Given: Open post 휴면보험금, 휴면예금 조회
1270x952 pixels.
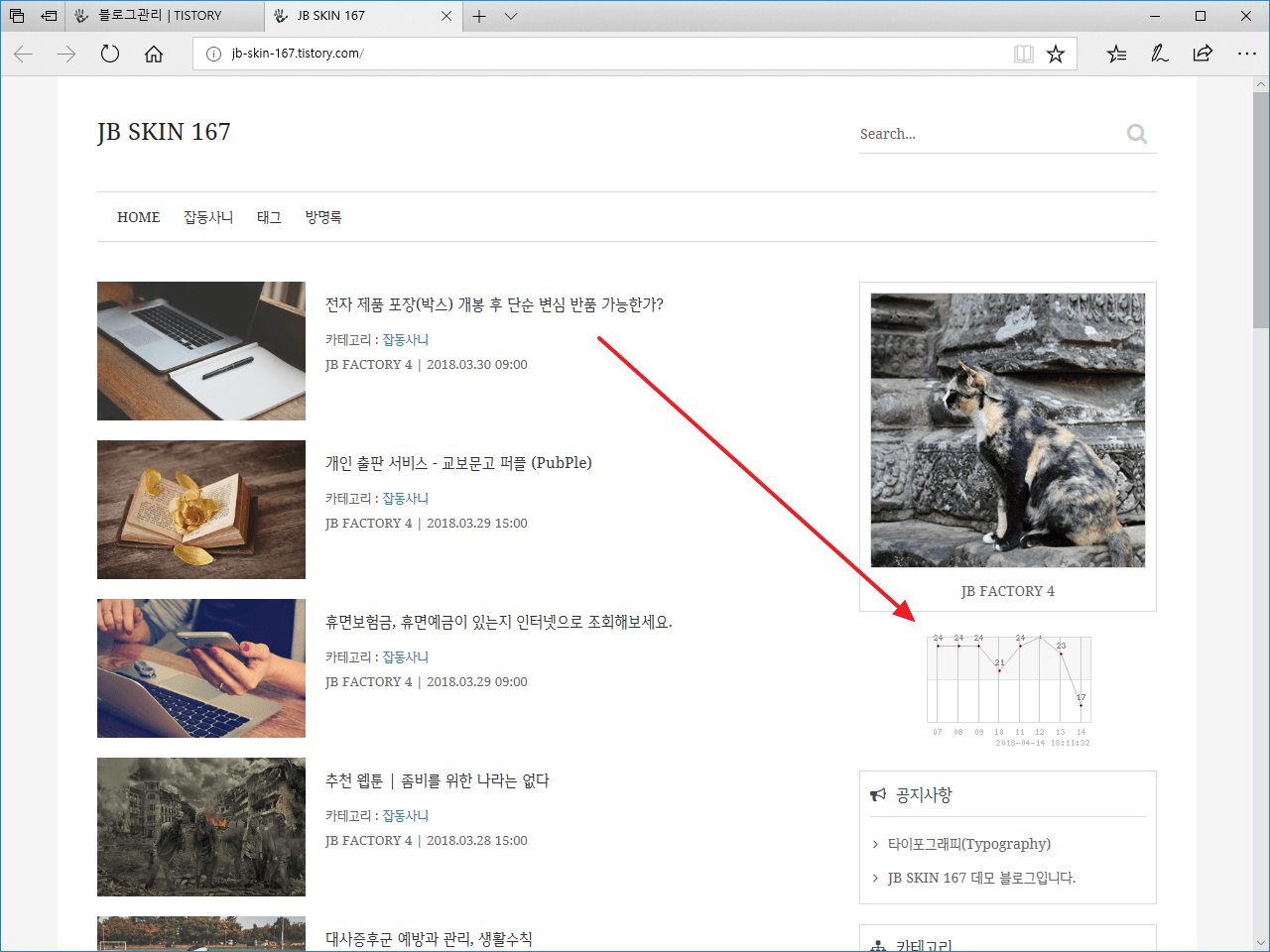Looking at the screenshot, I should pyautogui.click(x=499, y=622).
